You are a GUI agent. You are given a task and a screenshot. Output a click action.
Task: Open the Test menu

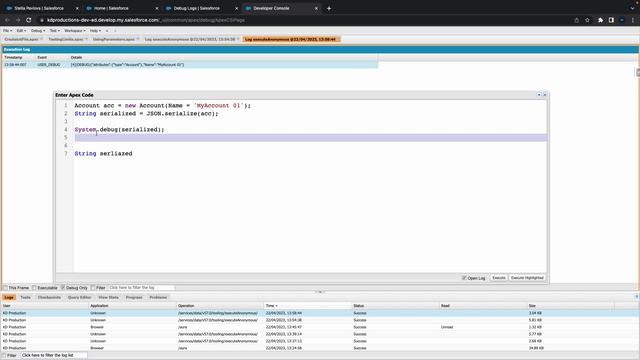(x=54, y=31)
